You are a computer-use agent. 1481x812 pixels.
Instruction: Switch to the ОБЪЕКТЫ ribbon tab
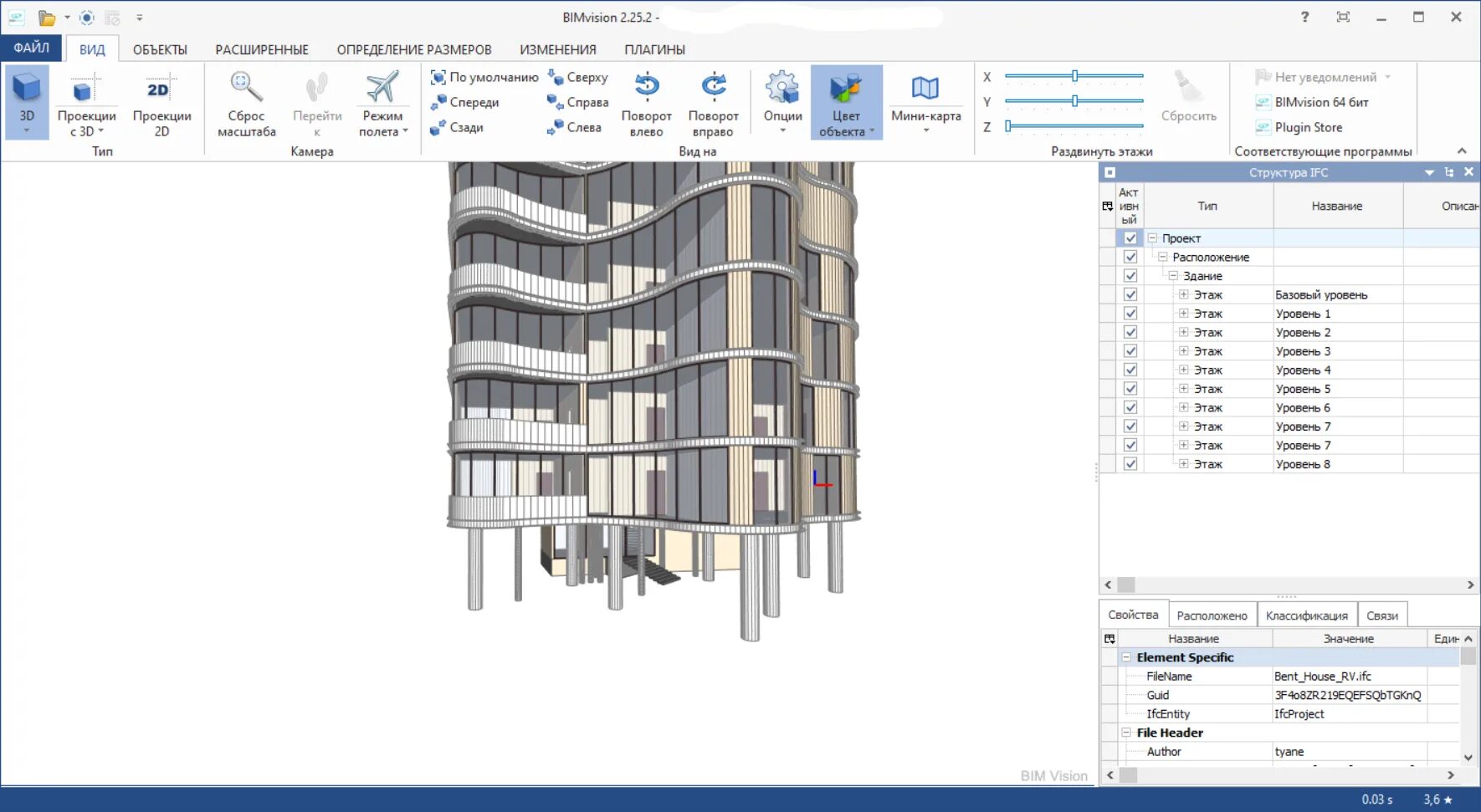160,49
